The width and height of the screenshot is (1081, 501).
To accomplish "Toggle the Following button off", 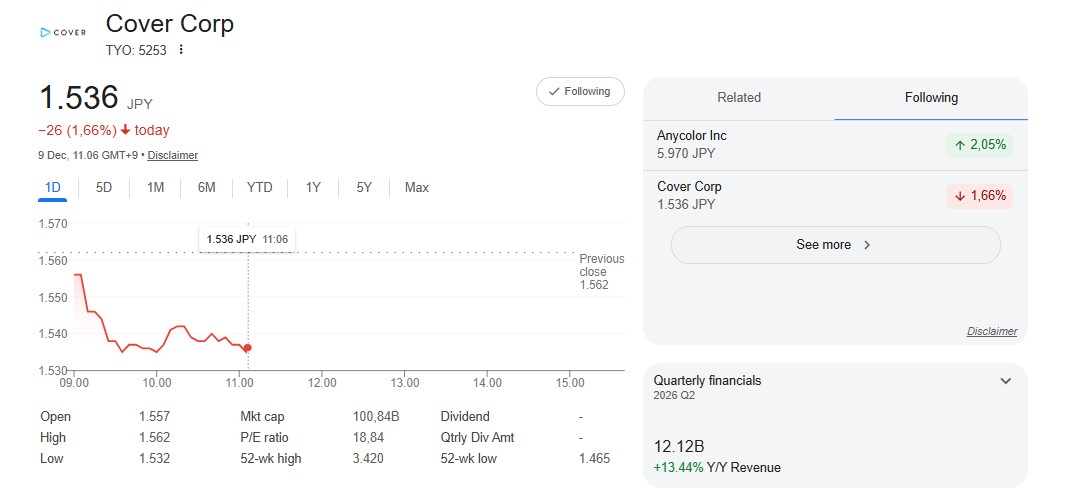I will pyautogui.click(x=580, y=92).
